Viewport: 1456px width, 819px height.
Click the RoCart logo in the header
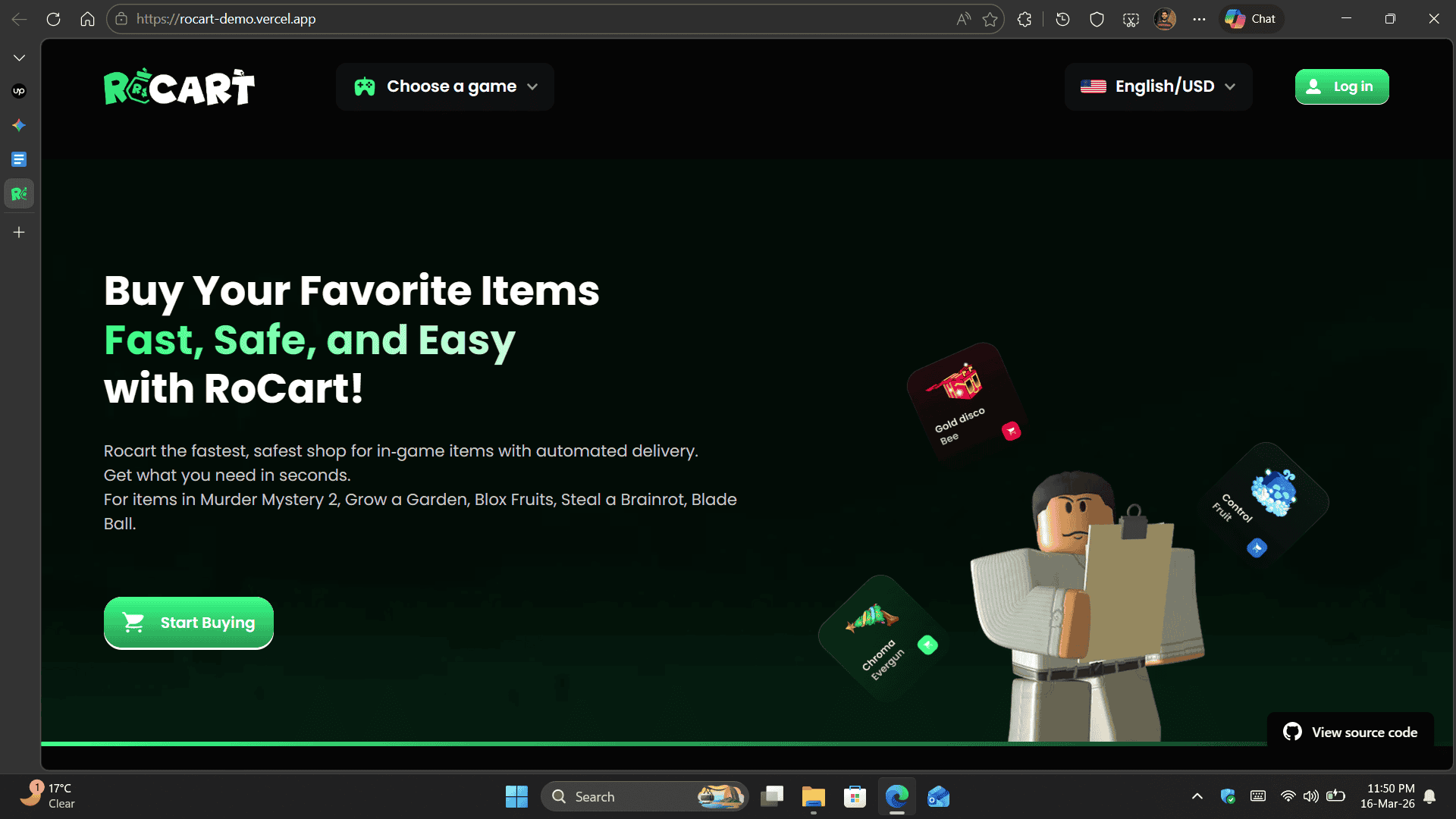179,86
